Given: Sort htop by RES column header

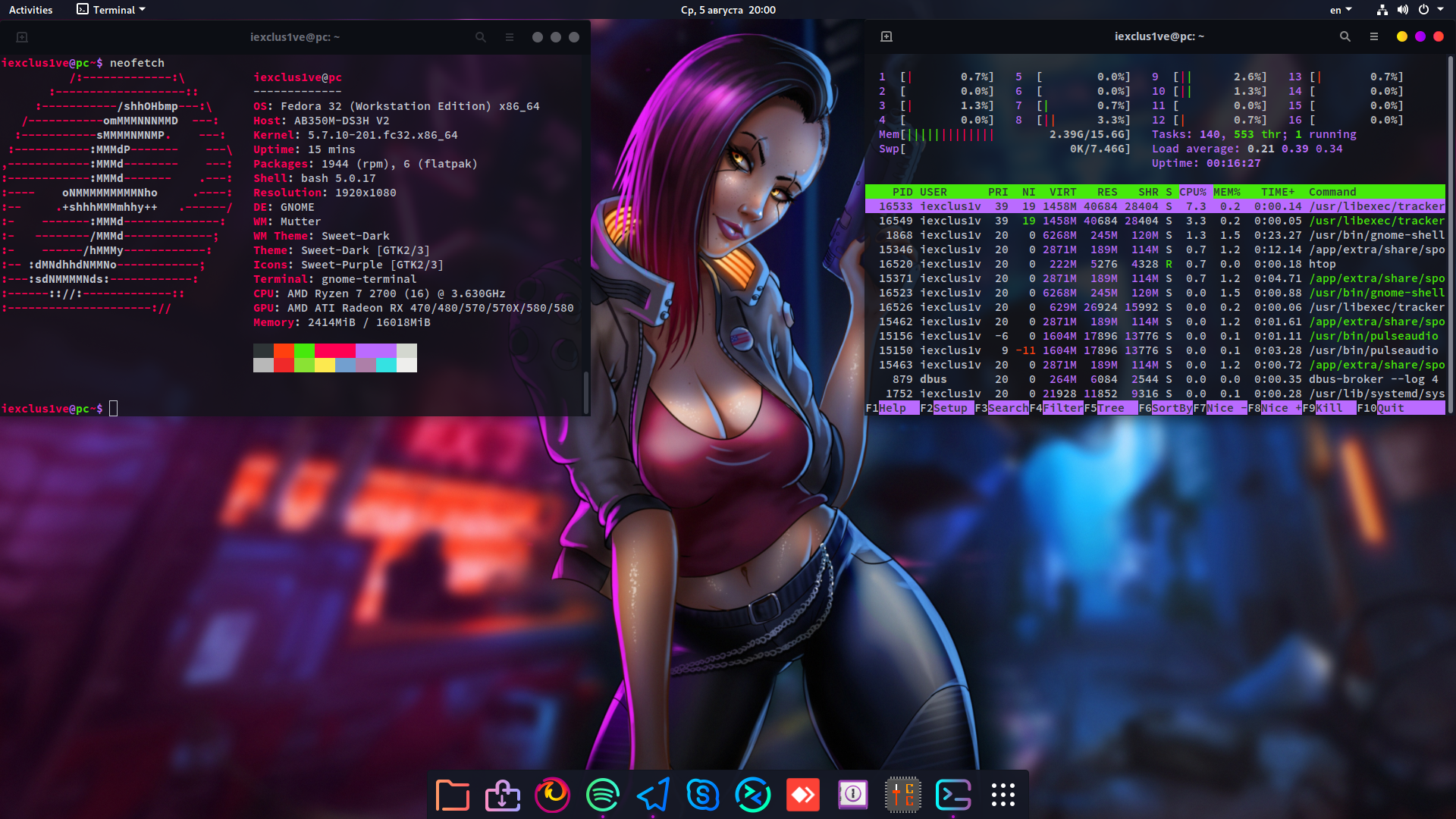Looking at the screenshot, I should click(x=1107, y=192).
